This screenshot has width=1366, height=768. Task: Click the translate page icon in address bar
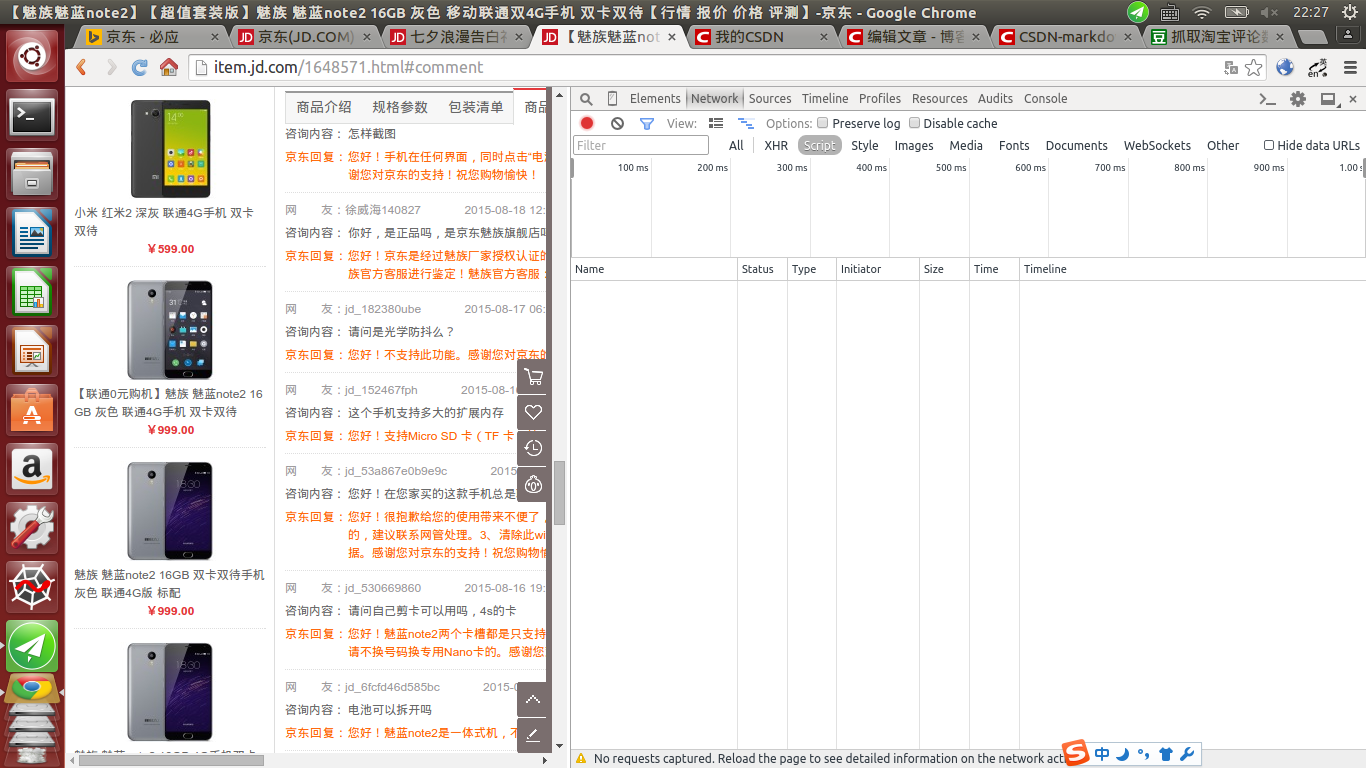[1231, 67]
